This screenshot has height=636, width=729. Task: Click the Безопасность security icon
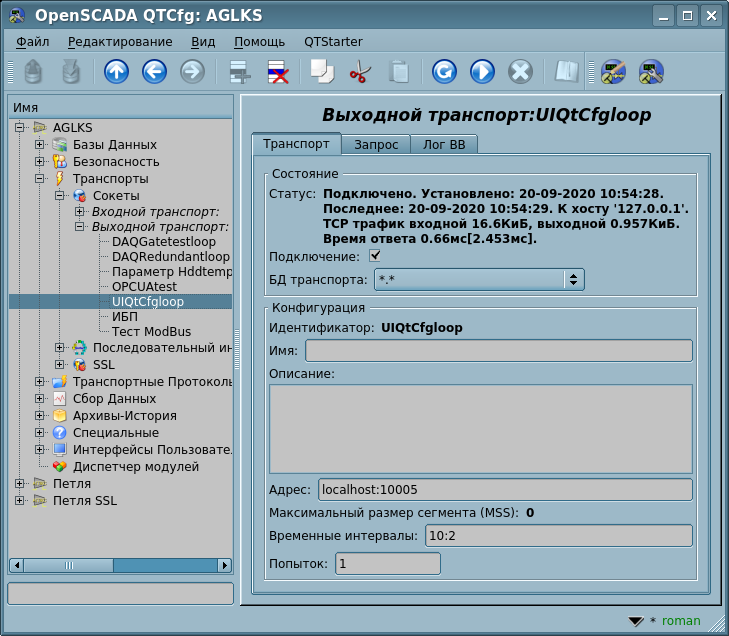pyautogui.click(x=60, y=161)
